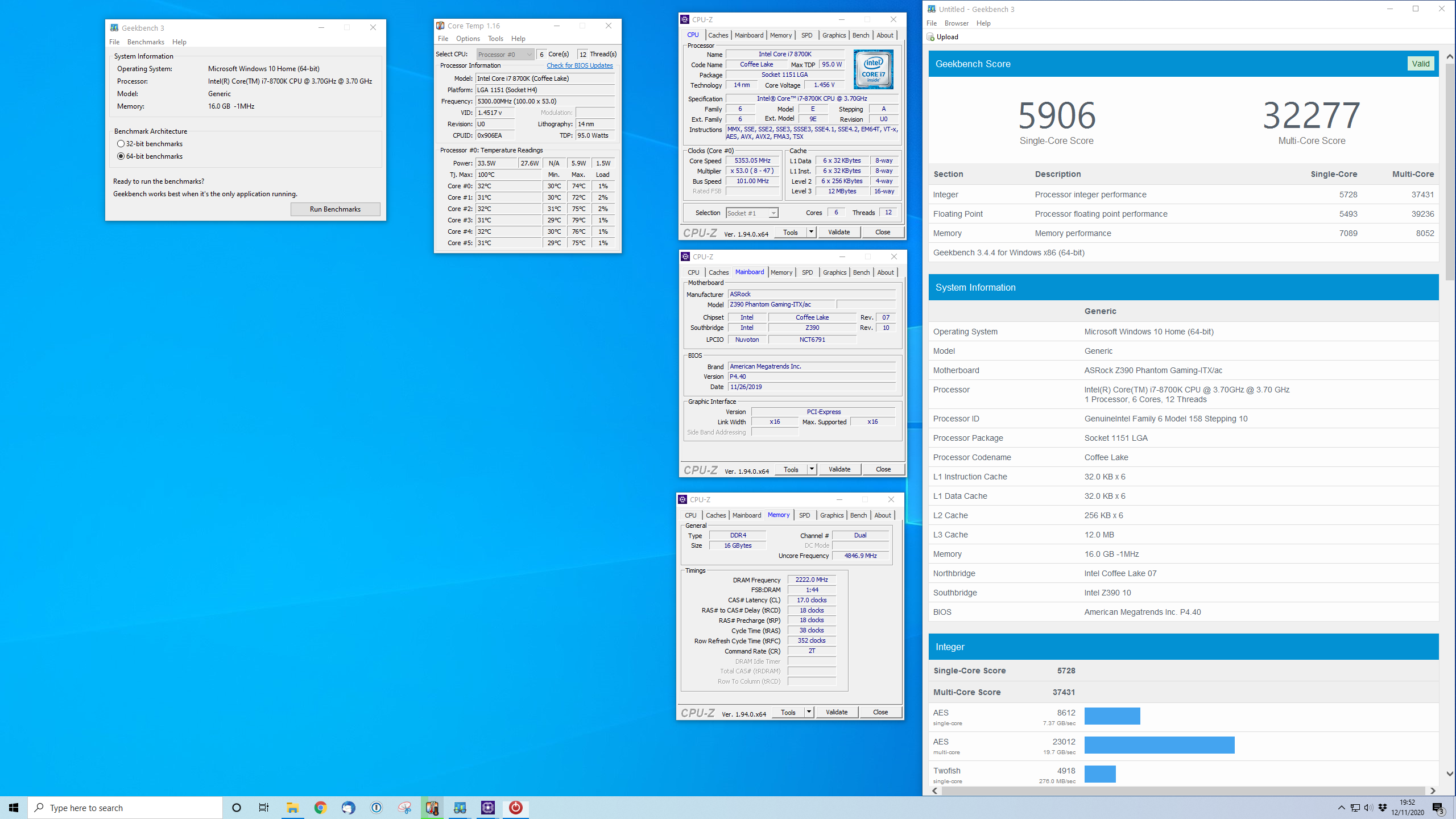Click the Geekbench 3 launcher window title icon
Image resolution: width=1456 pixels, height=819 pixels.
[114, 28]
